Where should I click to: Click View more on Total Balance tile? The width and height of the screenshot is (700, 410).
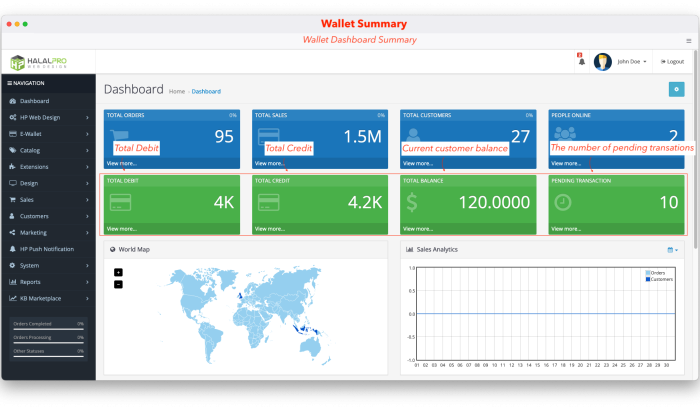coord(418,229)
